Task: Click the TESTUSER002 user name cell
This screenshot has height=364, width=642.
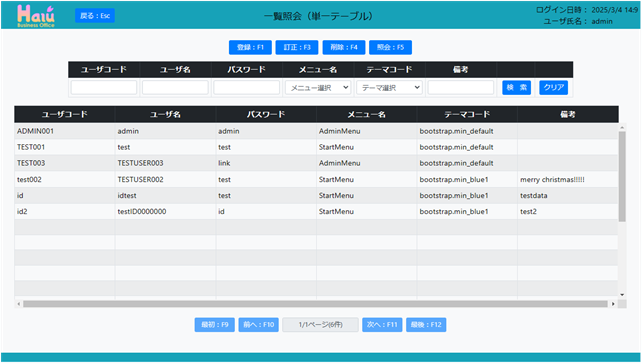Action: tap(165, 179)
